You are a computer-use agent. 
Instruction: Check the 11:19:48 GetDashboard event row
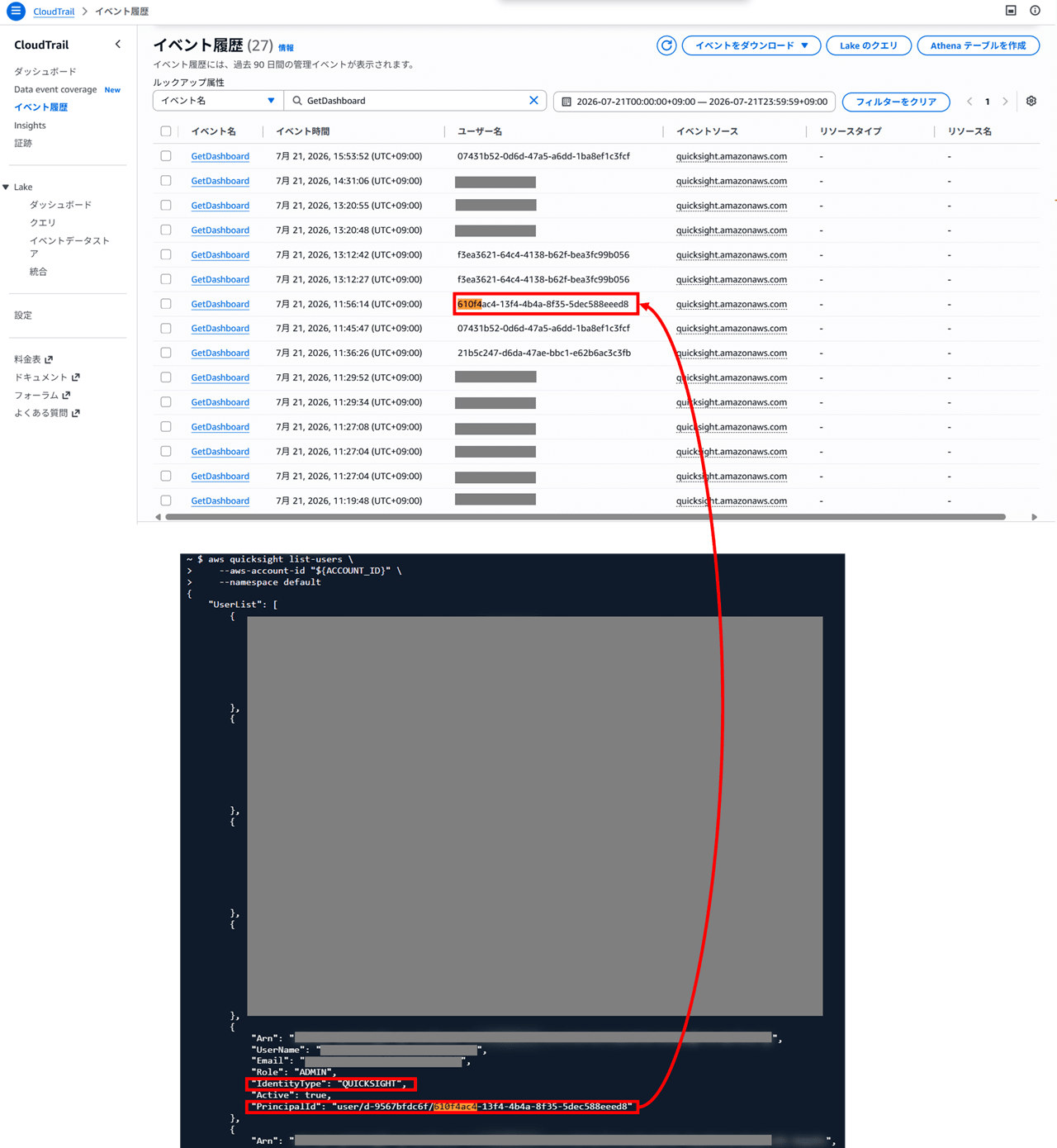tap(166, 500)
